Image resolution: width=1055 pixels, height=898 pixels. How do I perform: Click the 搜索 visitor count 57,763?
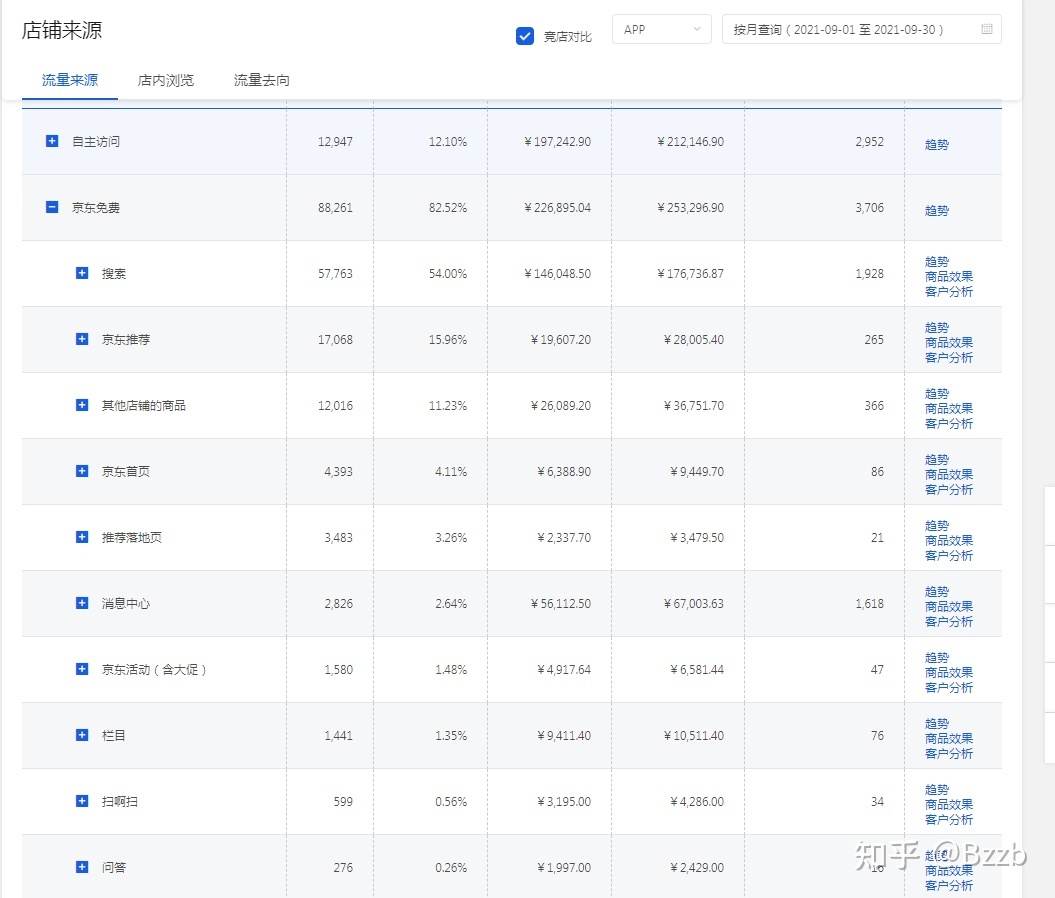pyautogui.click(x=335, y=274)
